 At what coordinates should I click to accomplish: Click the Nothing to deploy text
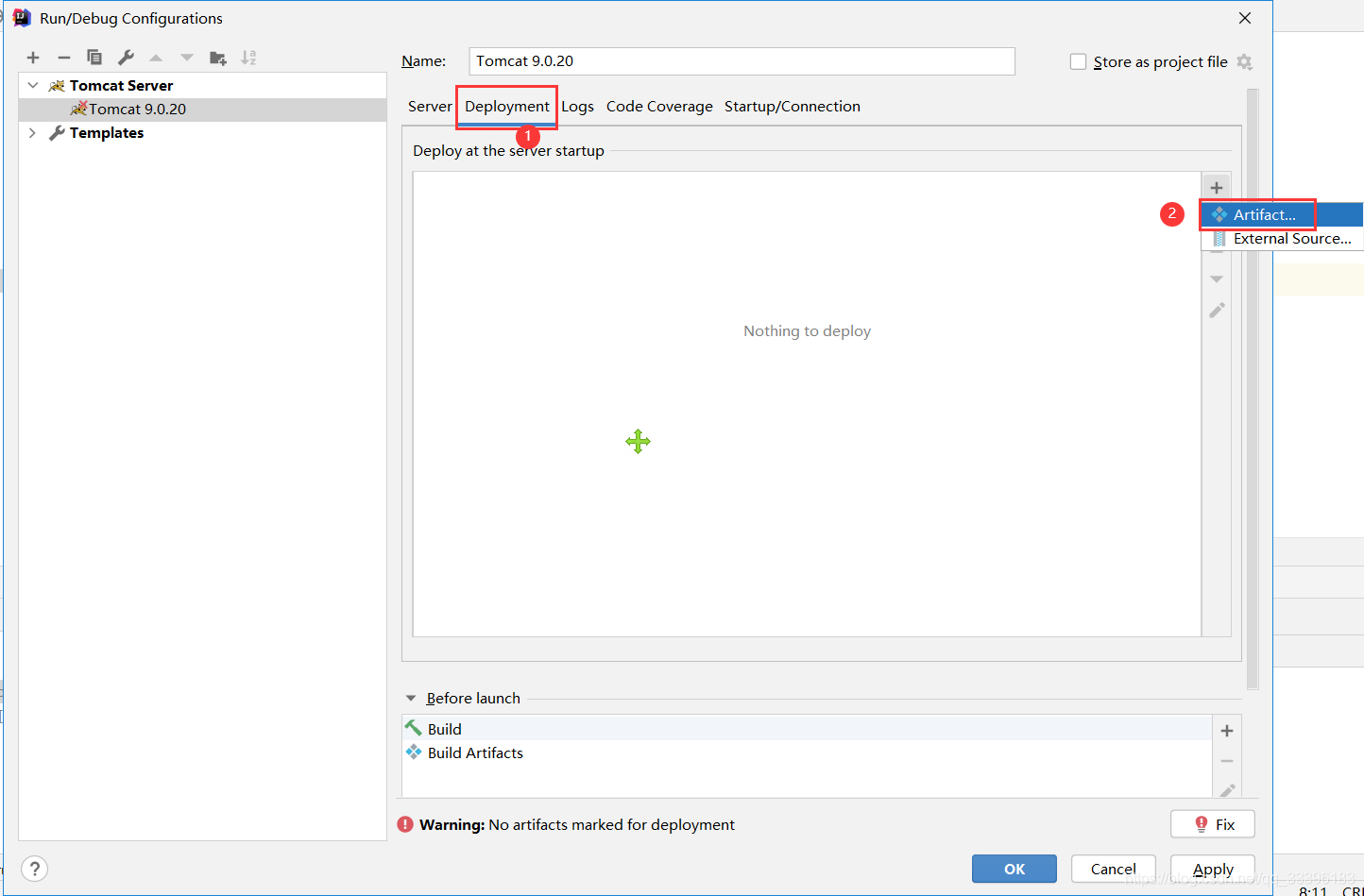coord(807,331)
